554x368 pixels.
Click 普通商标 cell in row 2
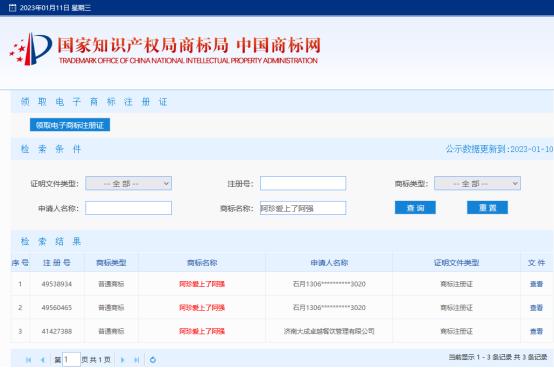(x=111, y=308)
